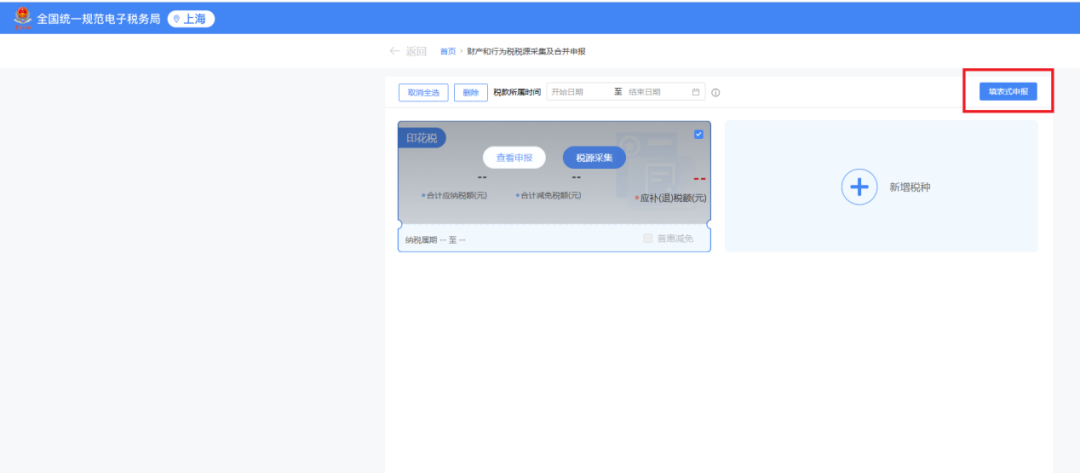The height and width of the screenshot is (473, 1080).
Task: Click the 开始日期 start date field
Action: 578,92
